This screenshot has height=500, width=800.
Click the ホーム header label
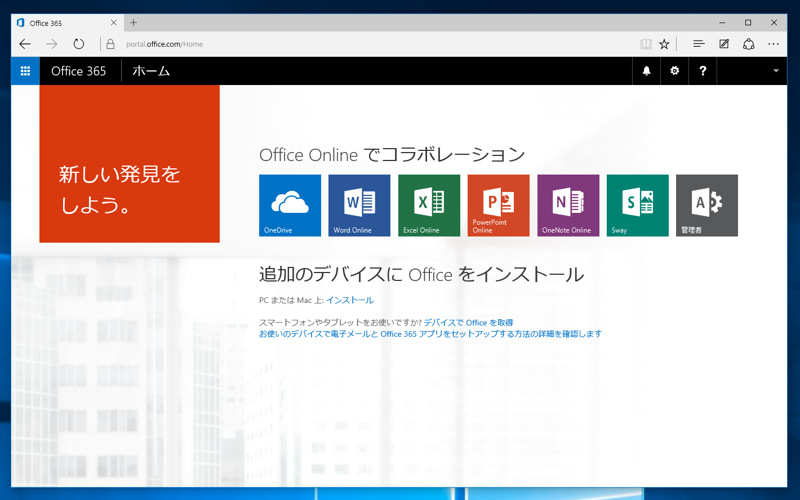[151, 71]
